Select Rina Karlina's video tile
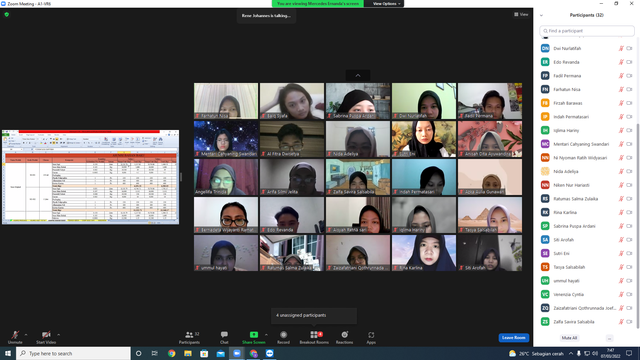Image resolution: width=640 pixels, height=360 pixels. pos(424,253)
